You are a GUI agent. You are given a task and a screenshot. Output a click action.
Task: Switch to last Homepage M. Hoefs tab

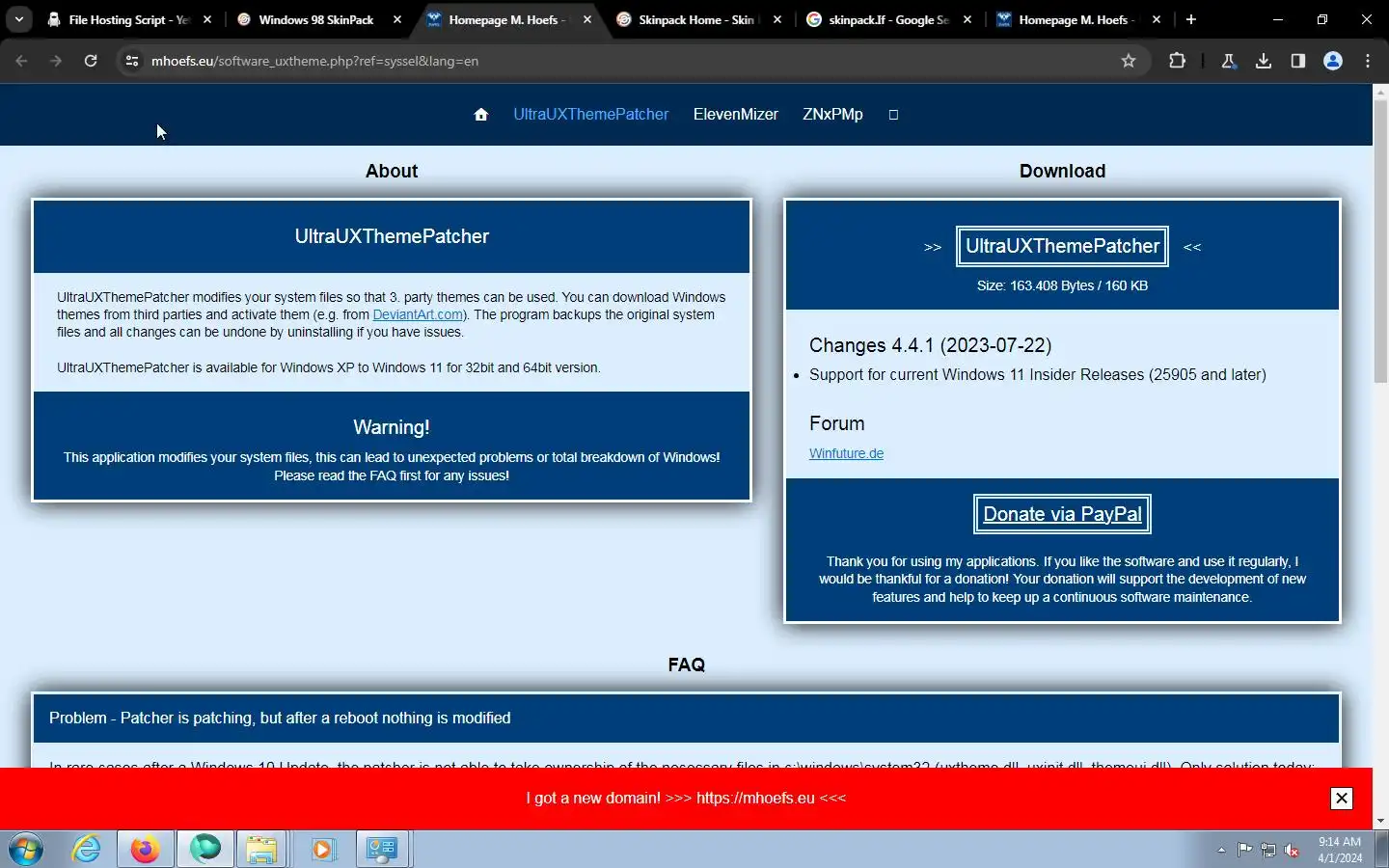(1076, 19)
